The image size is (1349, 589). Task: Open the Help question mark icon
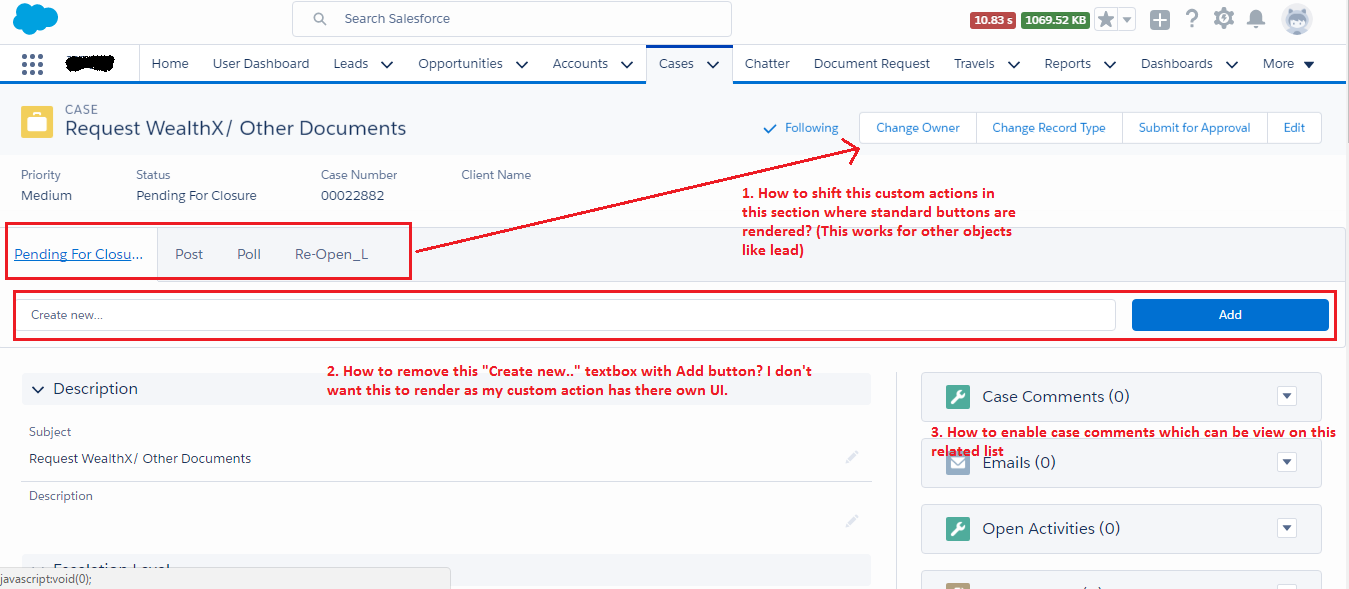tap(1192, 19)
